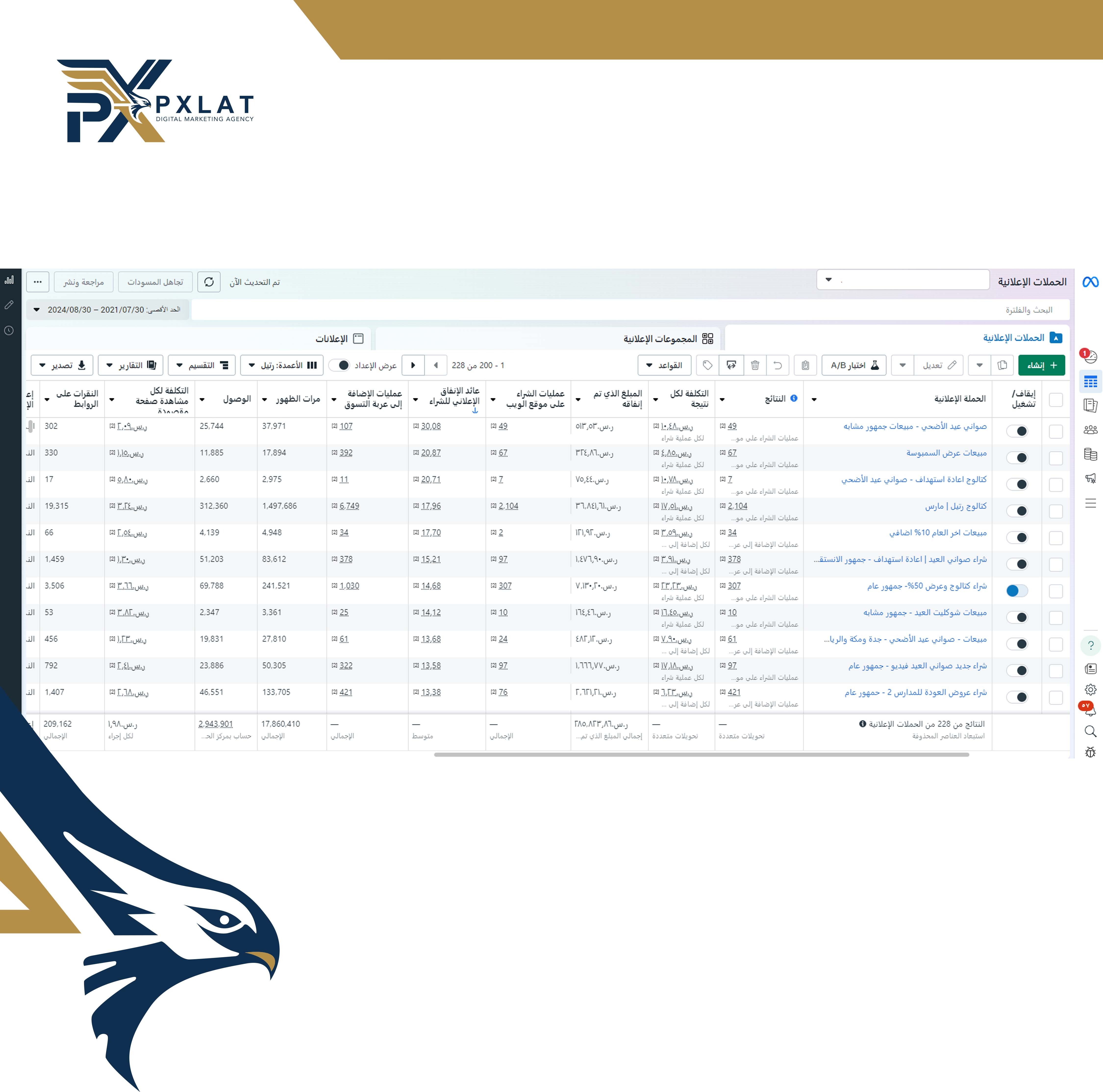
Task: Click the trash delete icon
Action: [x=755, y=365]
